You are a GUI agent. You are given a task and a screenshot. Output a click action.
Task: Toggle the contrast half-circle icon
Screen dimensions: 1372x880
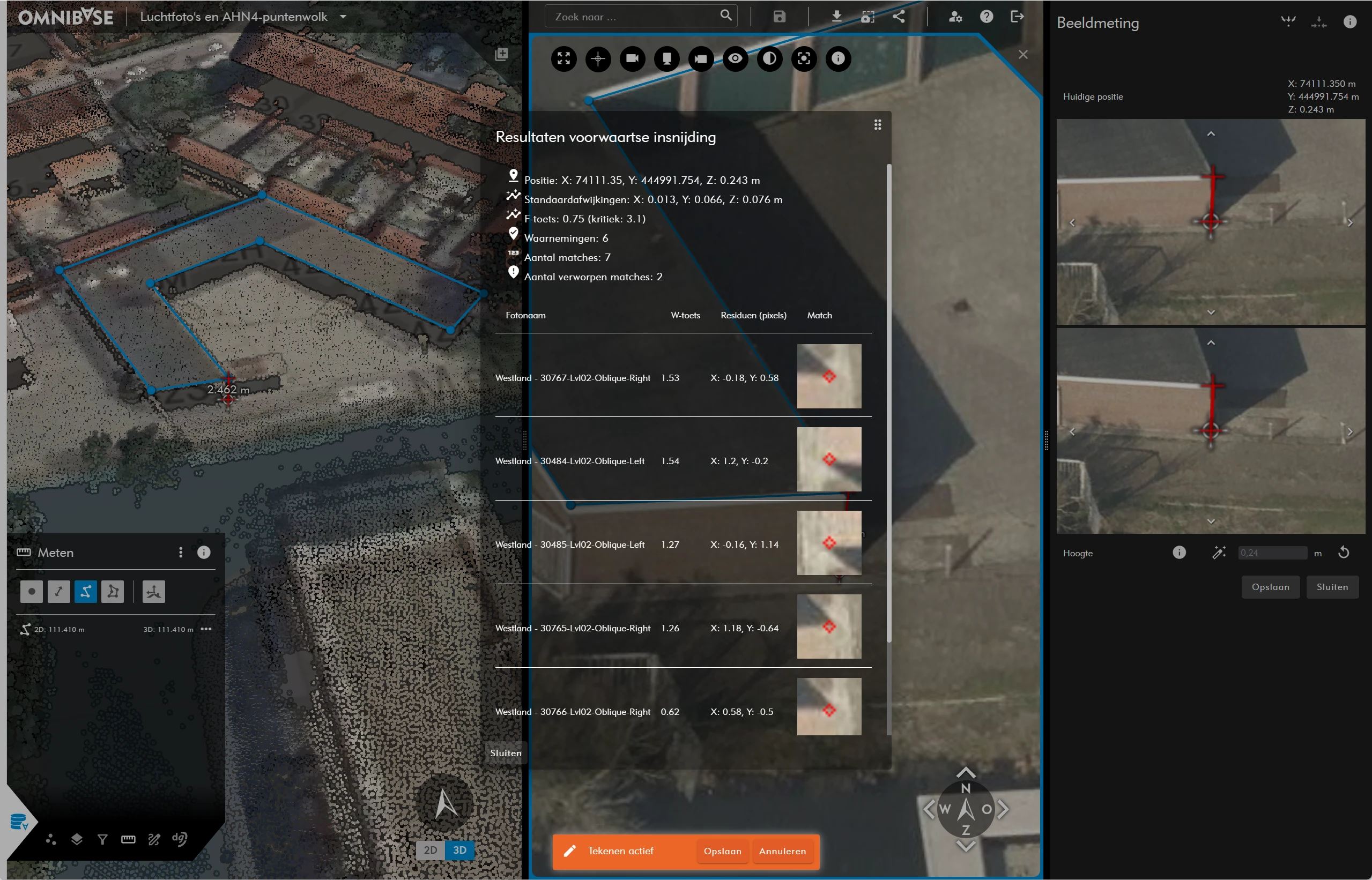click(x=769, y=58)
